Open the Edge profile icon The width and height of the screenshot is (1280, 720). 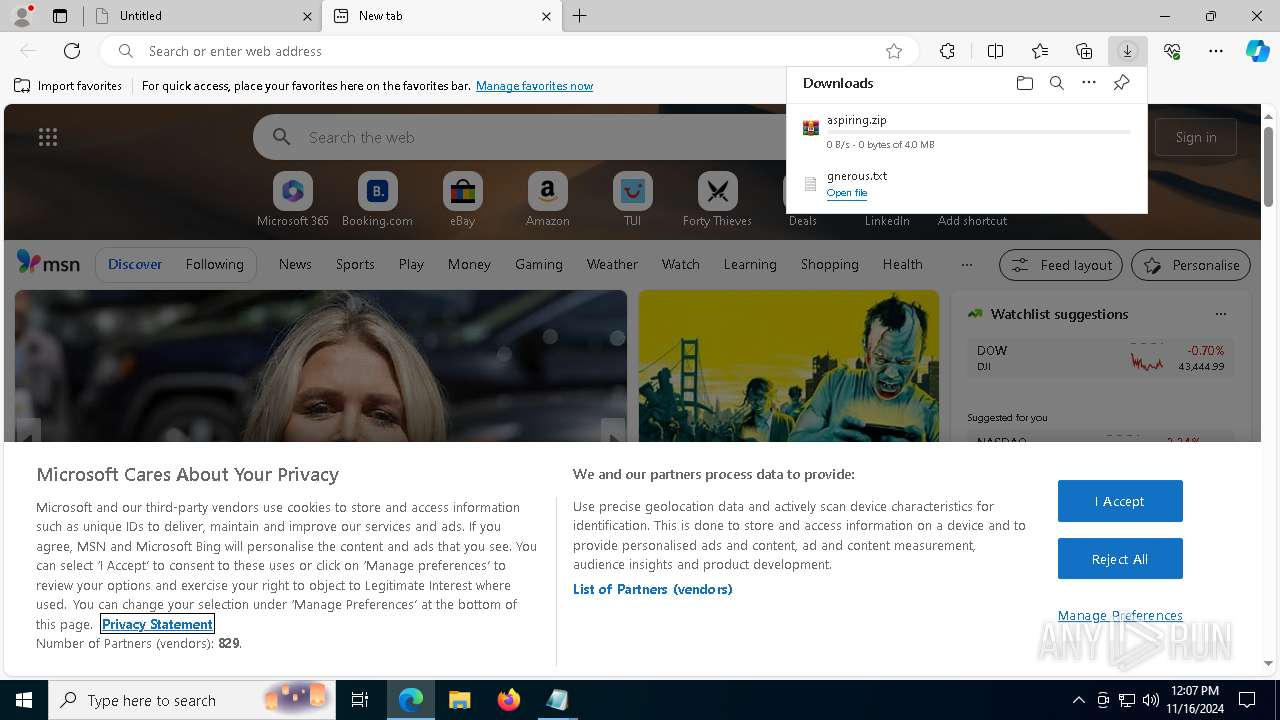[x=21, y=15]
